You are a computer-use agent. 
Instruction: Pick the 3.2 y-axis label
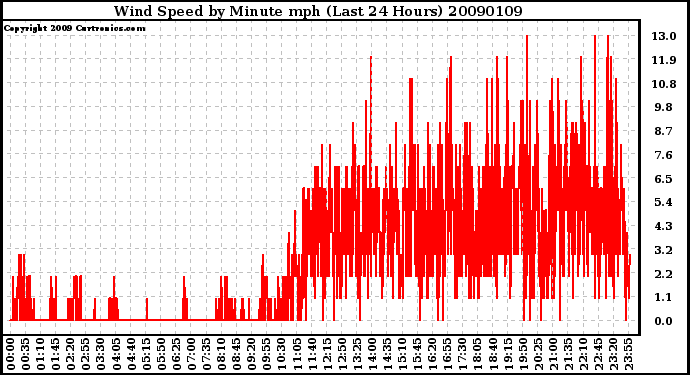[x=664, y=250]
